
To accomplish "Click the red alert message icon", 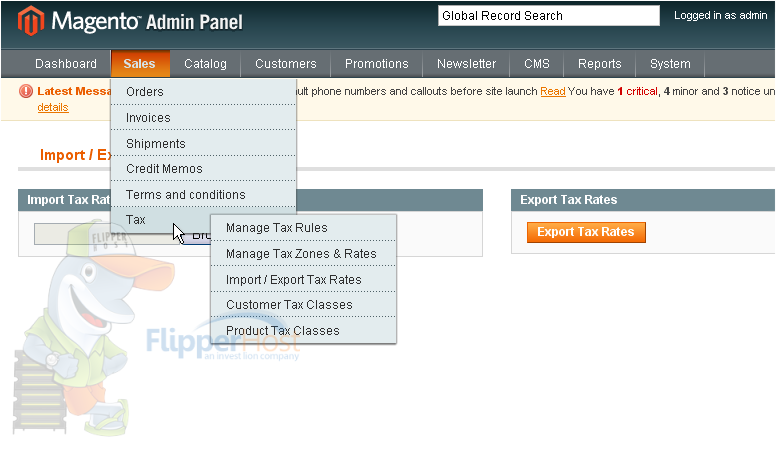I will 26,91.
